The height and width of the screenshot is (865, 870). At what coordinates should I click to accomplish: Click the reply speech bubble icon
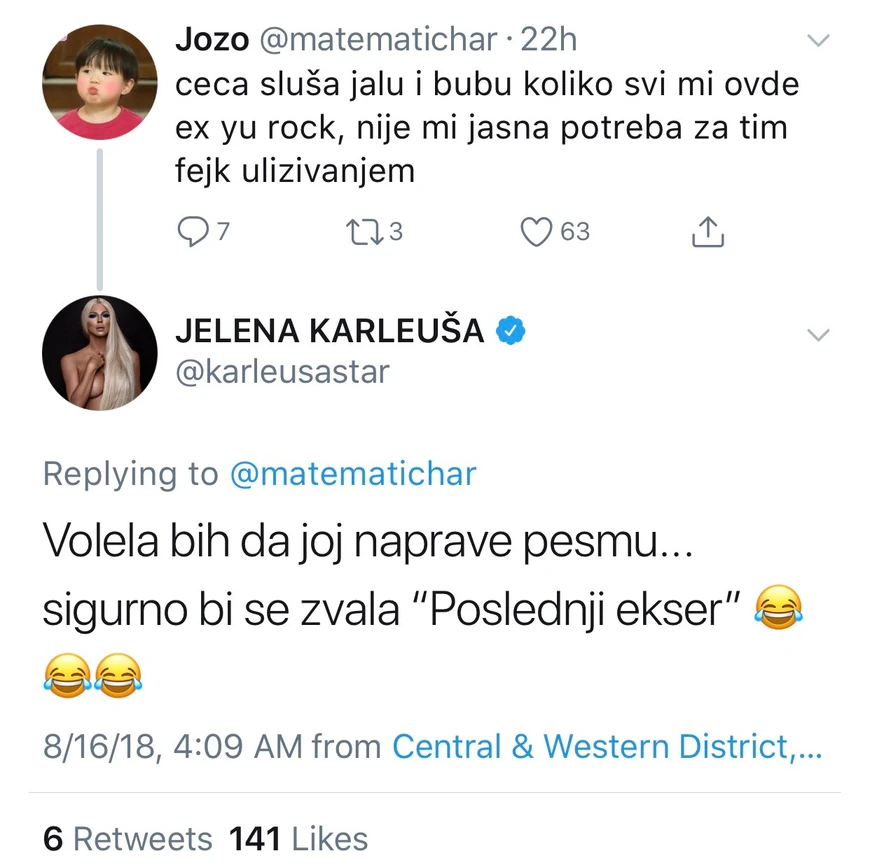click(x=191, y=232)
